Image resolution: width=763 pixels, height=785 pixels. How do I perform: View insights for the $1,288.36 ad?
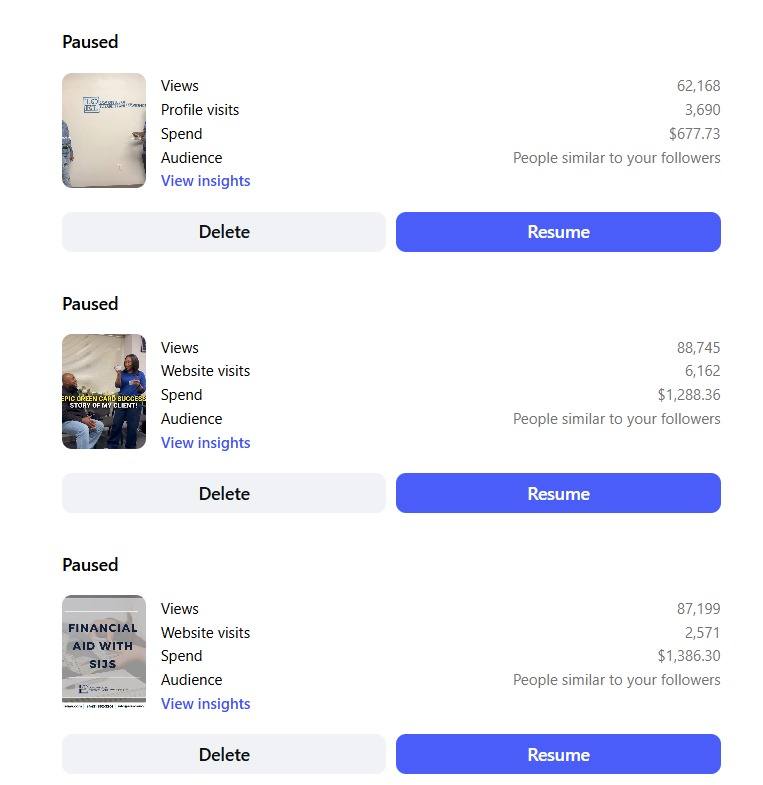click(206, 443)
